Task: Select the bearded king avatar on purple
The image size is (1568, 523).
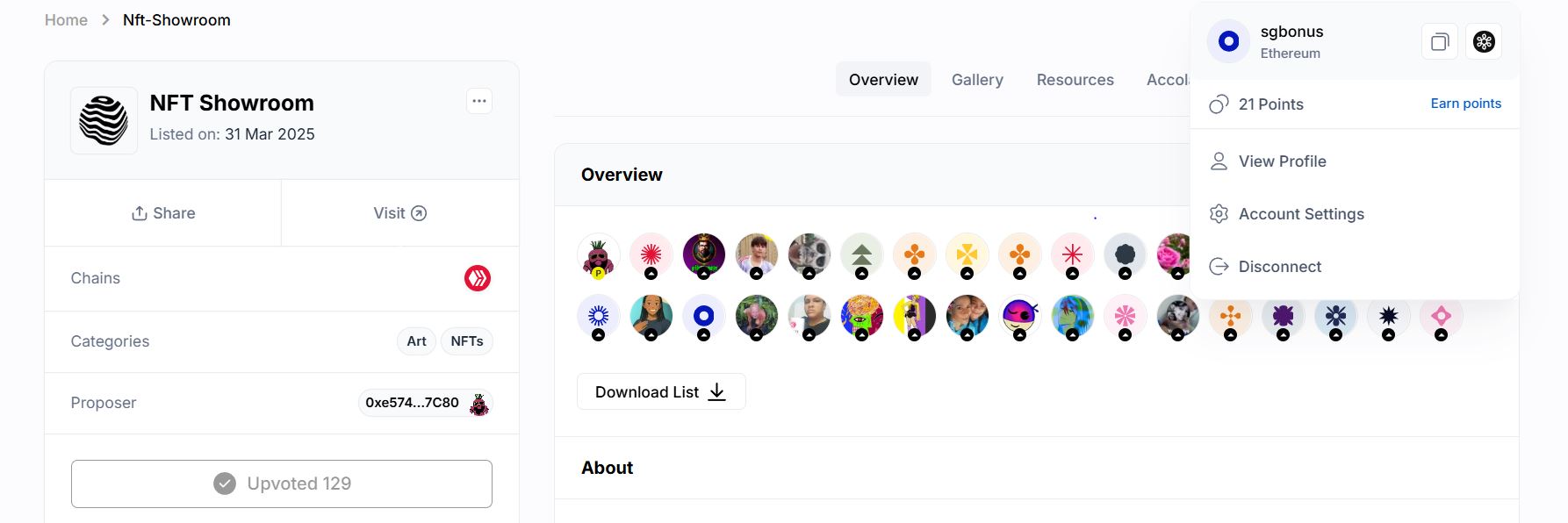Action: pos(704,255)
